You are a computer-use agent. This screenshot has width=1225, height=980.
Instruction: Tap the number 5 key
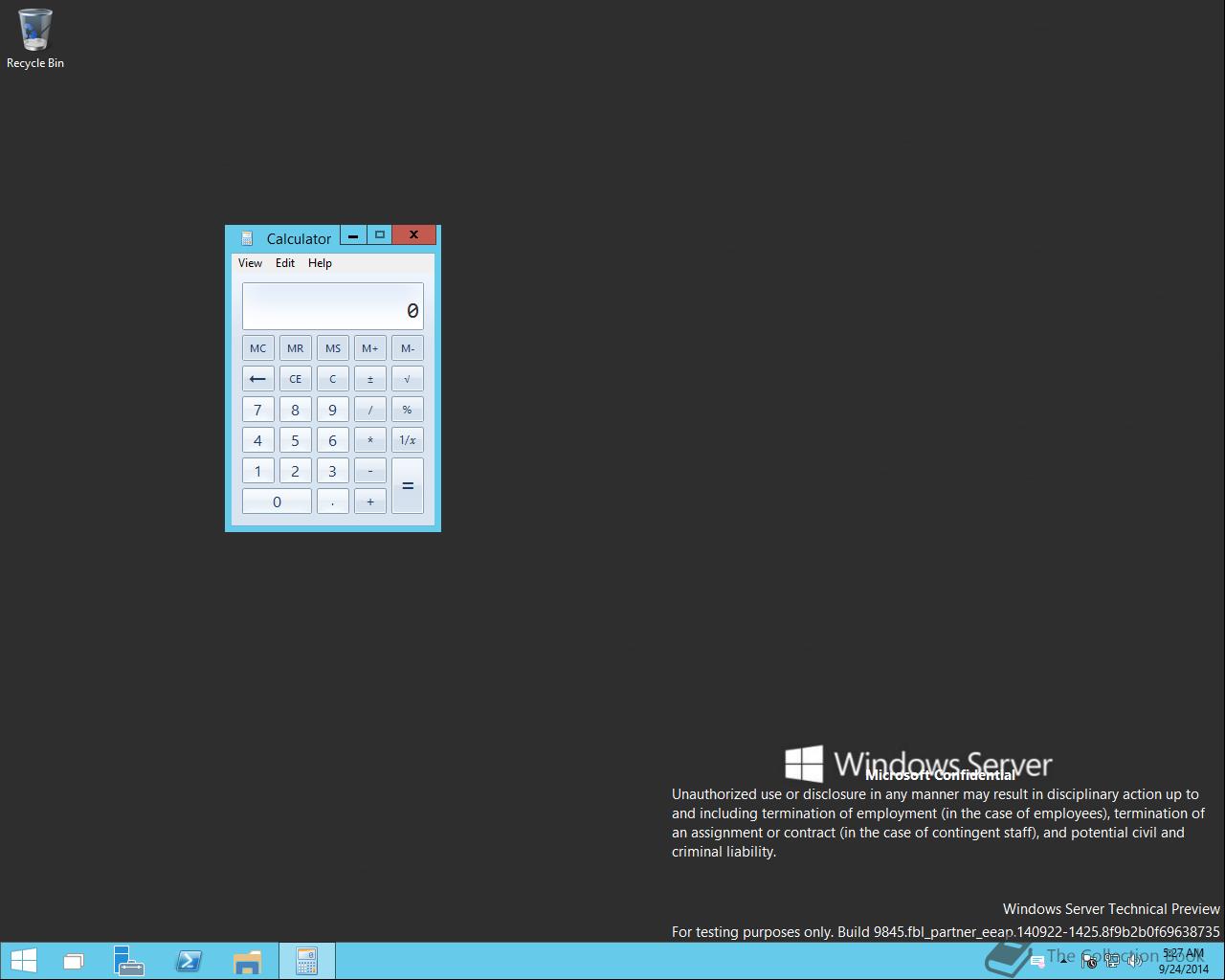pos(295,440)
